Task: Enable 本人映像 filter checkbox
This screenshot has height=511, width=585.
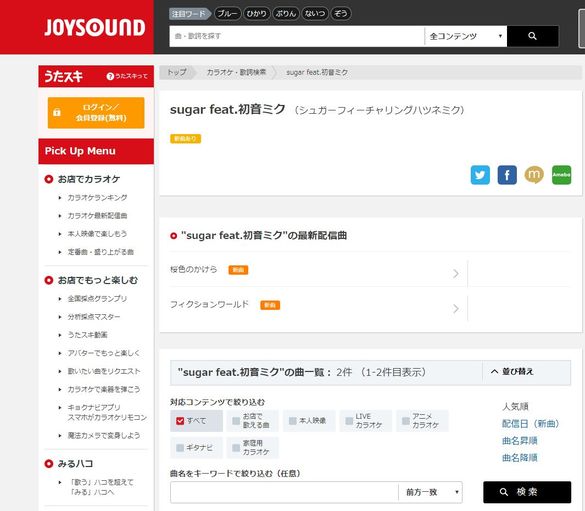Action: tap(293, 421)
